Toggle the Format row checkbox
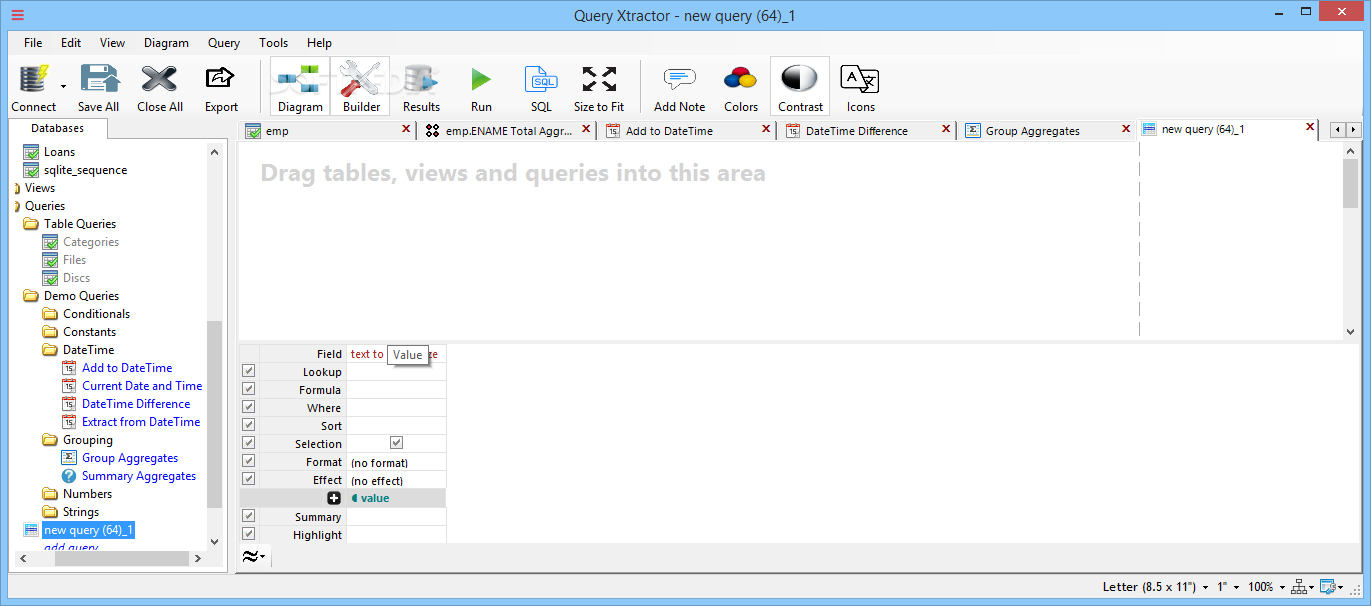This screenshot has height=606, width=1371. point(249,461)
